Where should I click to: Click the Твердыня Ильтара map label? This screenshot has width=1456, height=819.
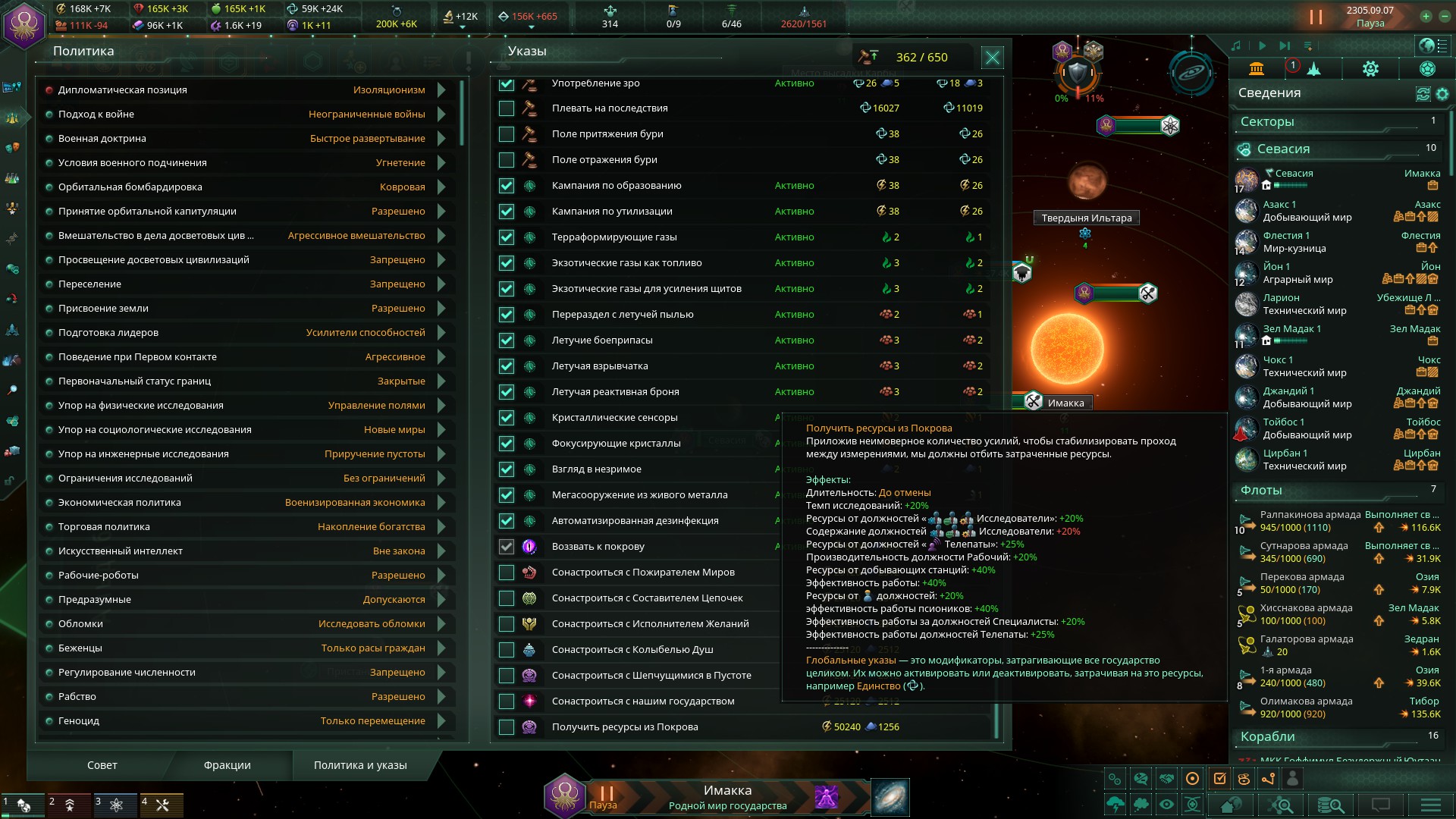1087,218
